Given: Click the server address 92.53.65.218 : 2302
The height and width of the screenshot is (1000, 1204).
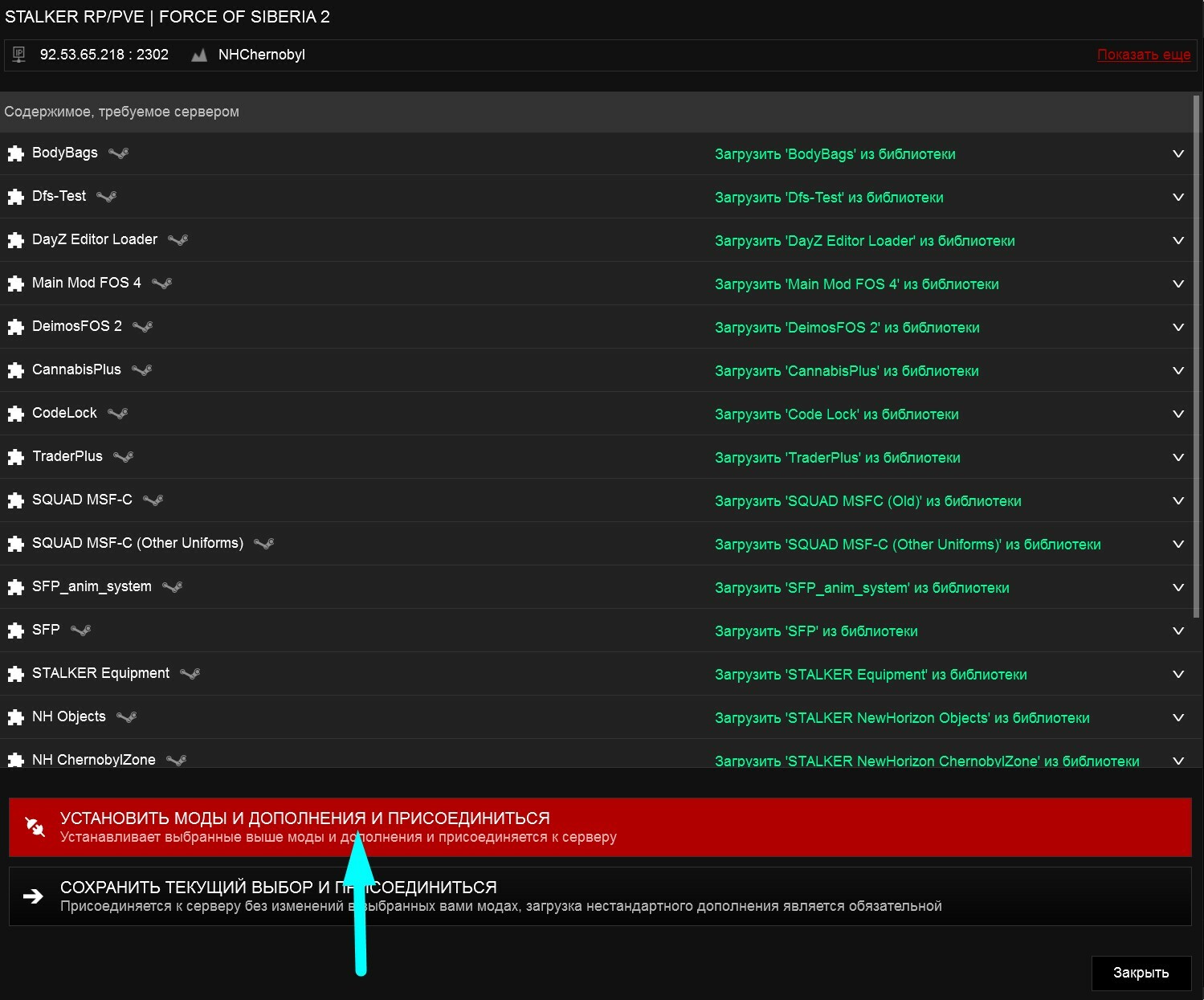Looking at the screenshot, I should pos(104,55).
